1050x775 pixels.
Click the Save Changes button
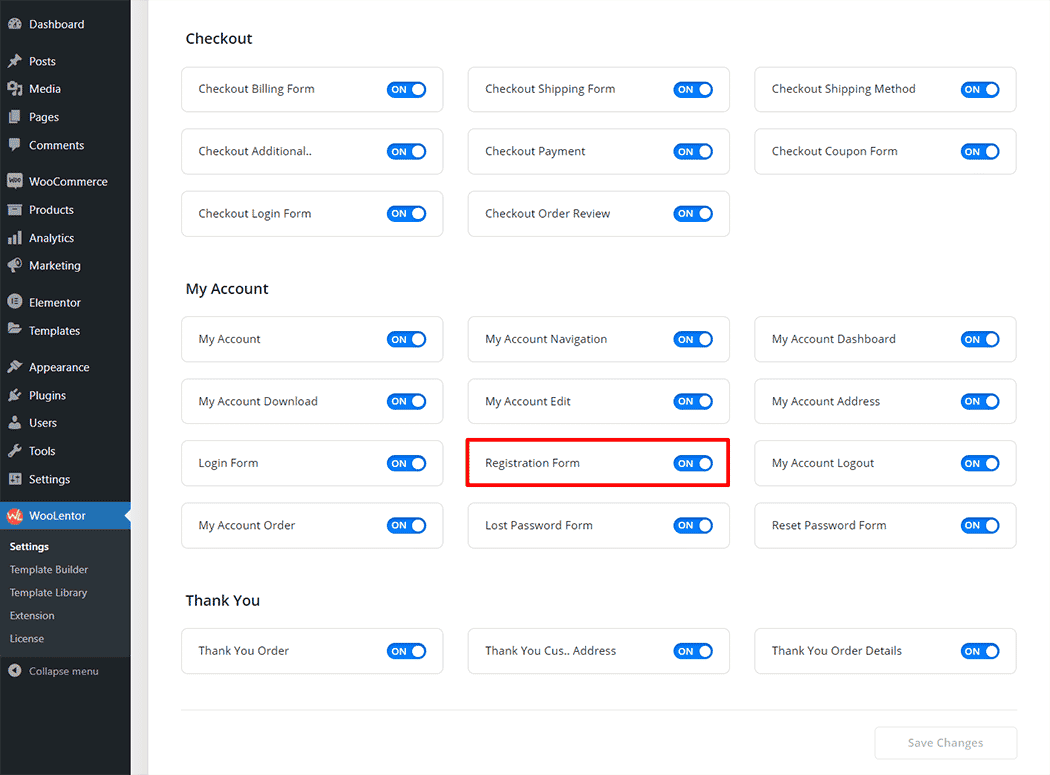(x=945, y=743)
